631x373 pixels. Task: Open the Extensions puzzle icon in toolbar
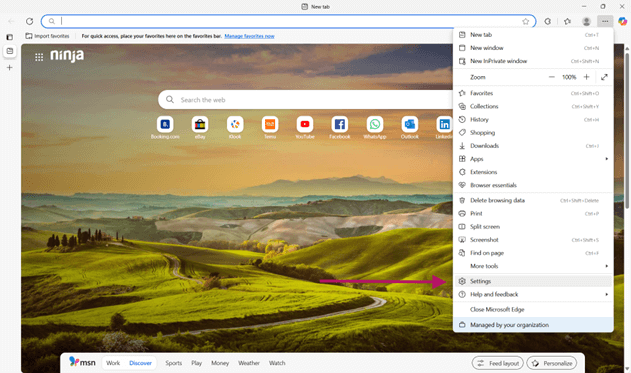coord(548,21)
